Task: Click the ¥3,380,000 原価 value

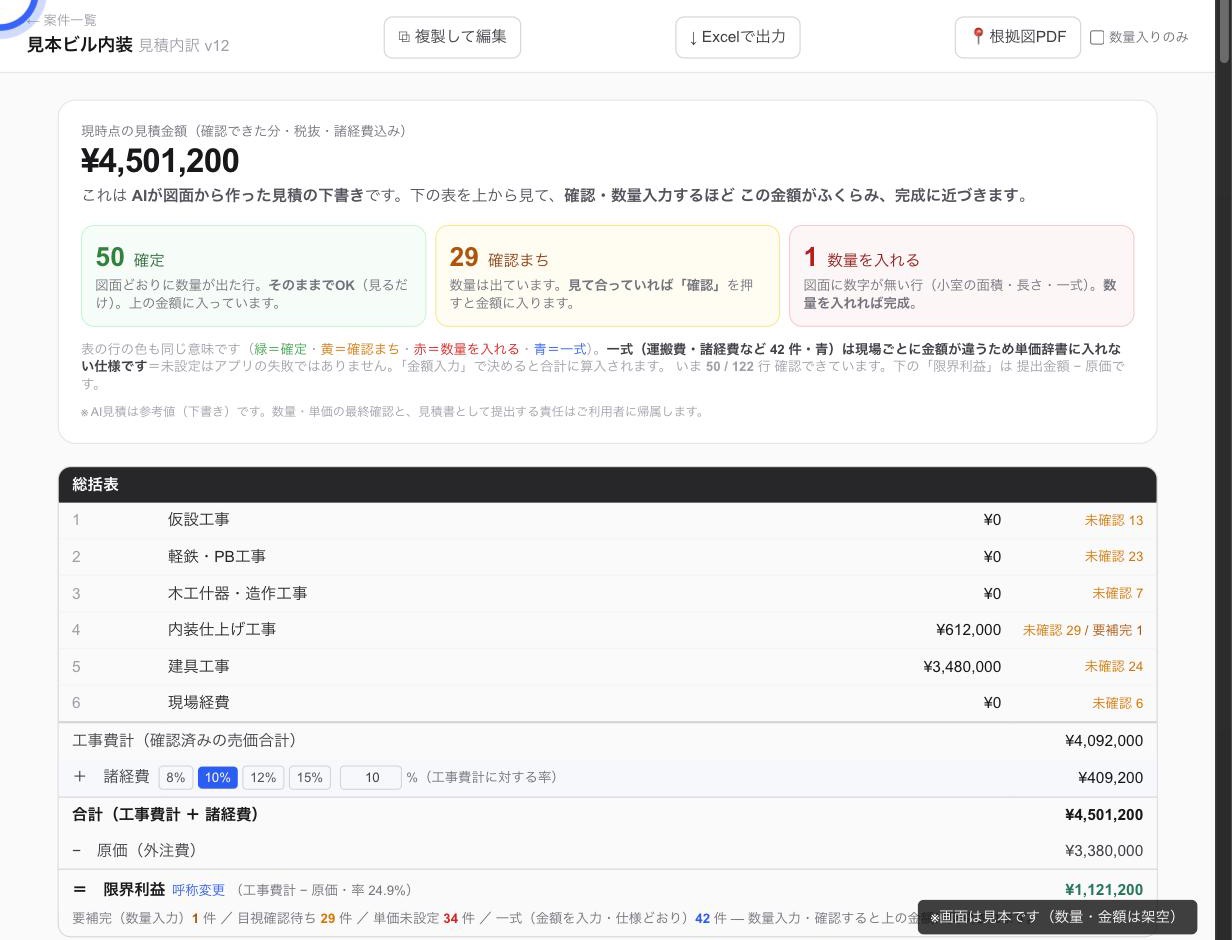Action: 1104,851
